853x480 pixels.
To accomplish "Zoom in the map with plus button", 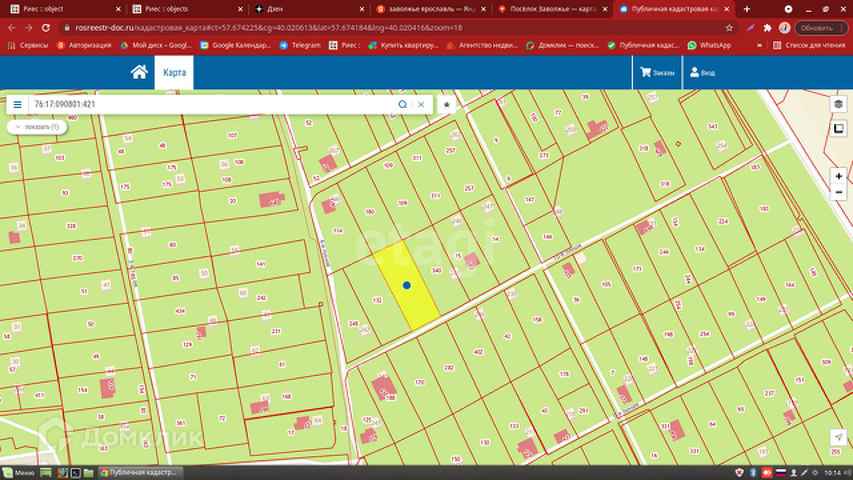I will [x=838, y=176].
